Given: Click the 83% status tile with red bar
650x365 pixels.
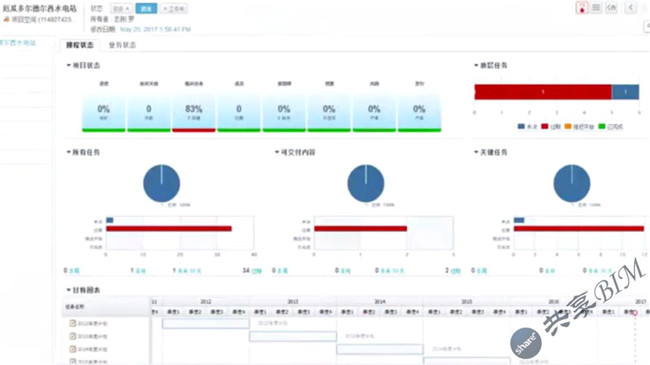Looking at the screenshot, I should point(194,113).
